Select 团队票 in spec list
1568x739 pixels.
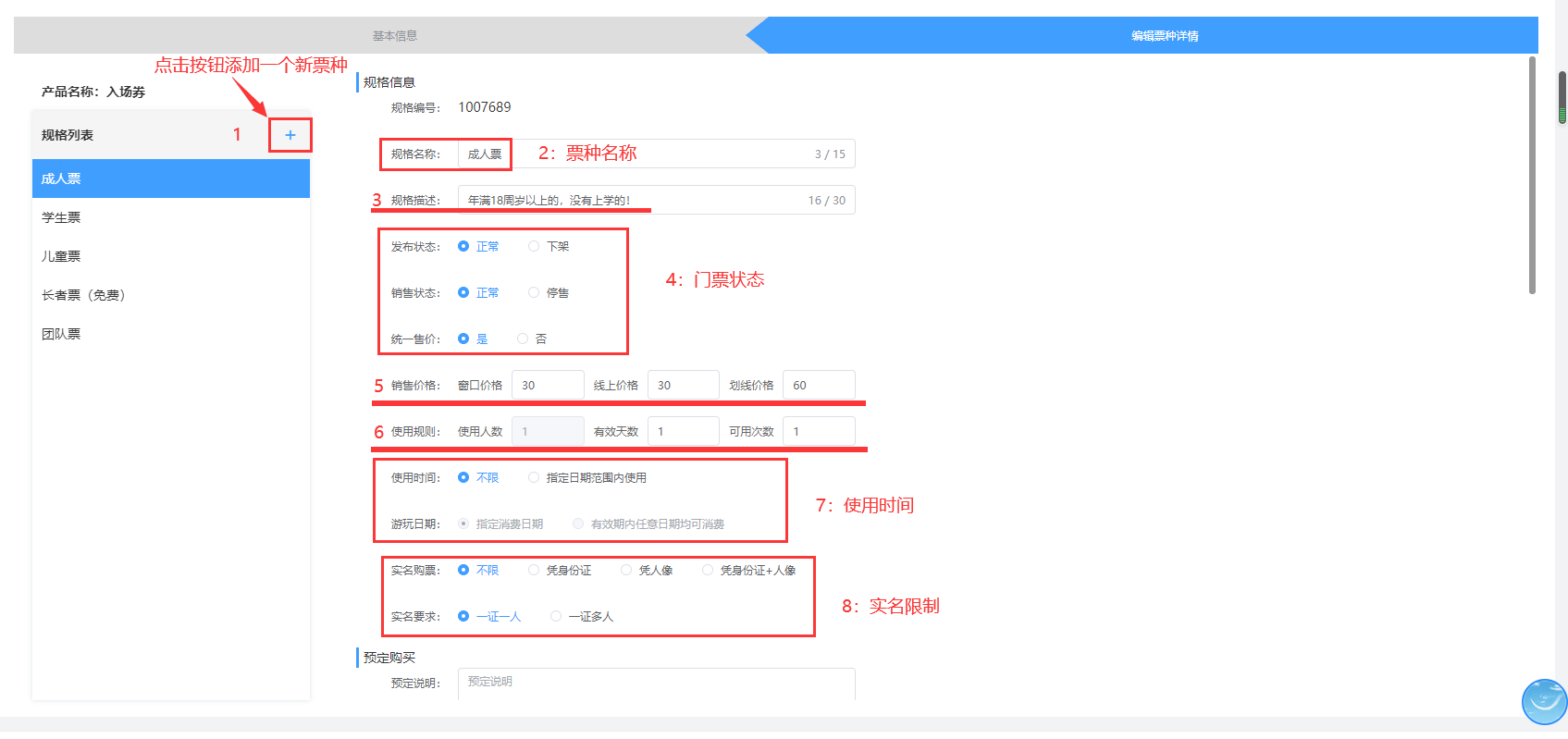pos(61,334)
